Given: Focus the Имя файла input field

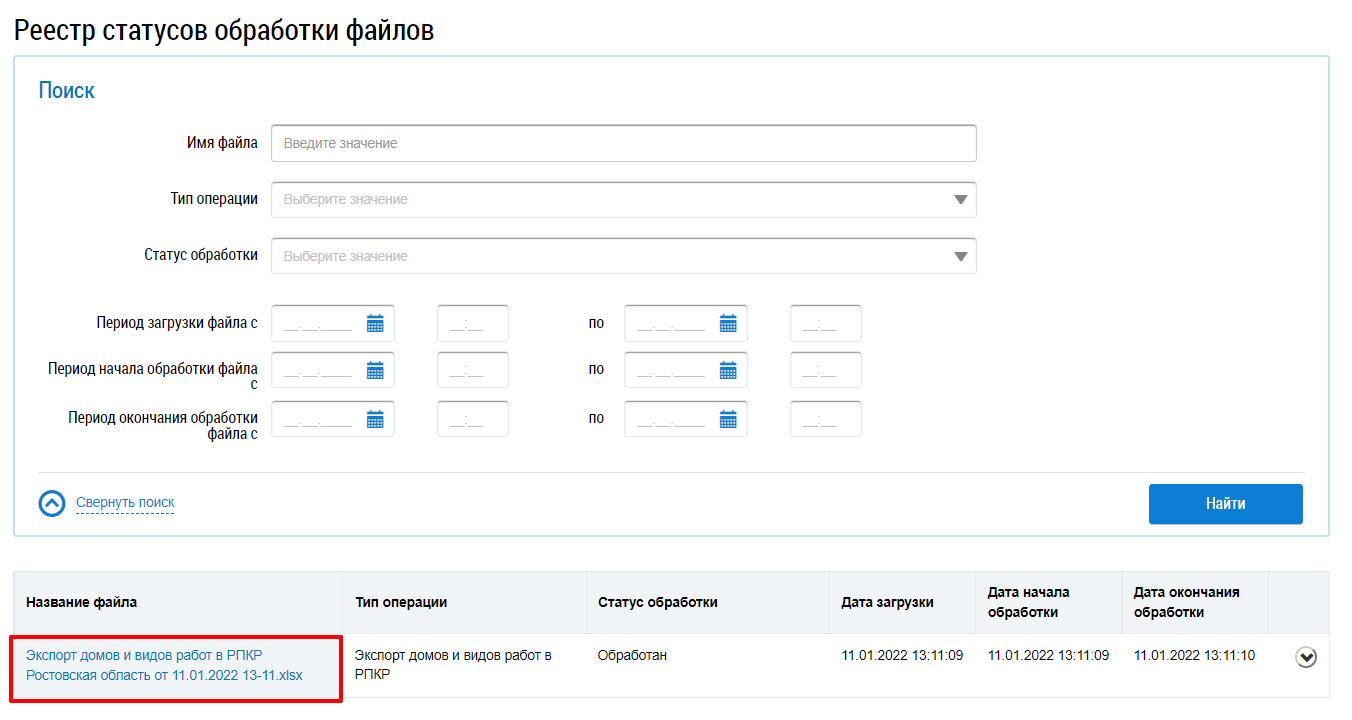Looking at the screenshot, I should 623,143.
